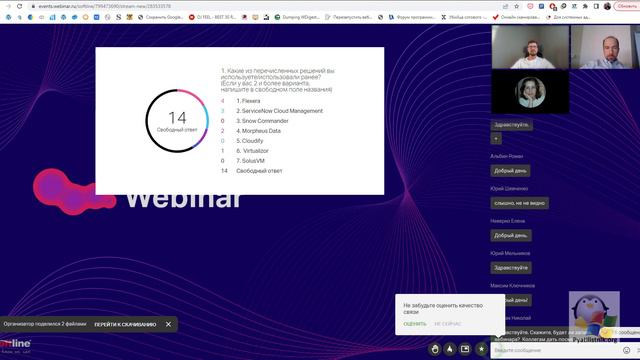This screenshot has width=640, height=360.
Task: Select poll option 1. Flexera
Action: (x=248, y=101)
